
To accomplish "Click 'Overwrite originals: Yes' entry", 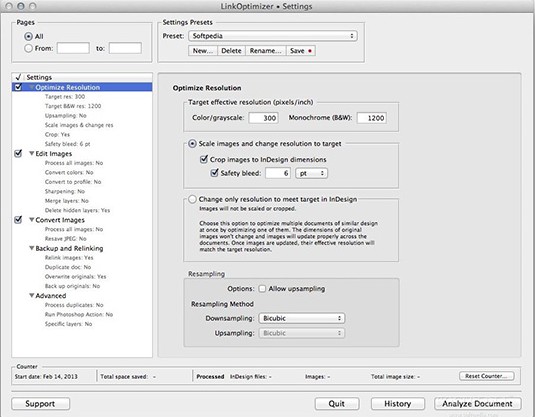I will pos(75,276).
